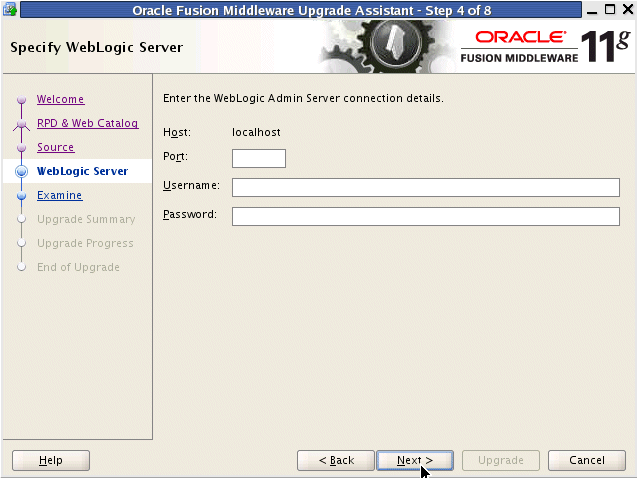Cancel the Upgrade Assistant

(587, 460)
